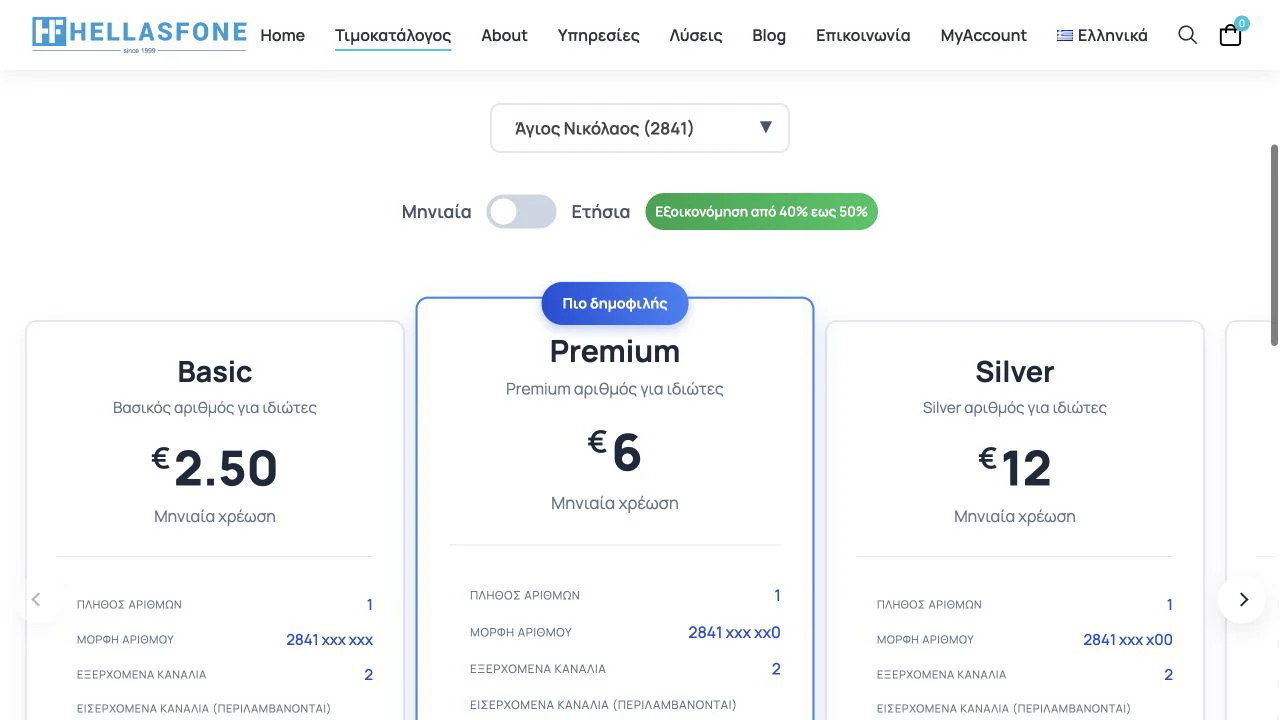Click Premium number format 2841 xxx xx0

[734, 632]
